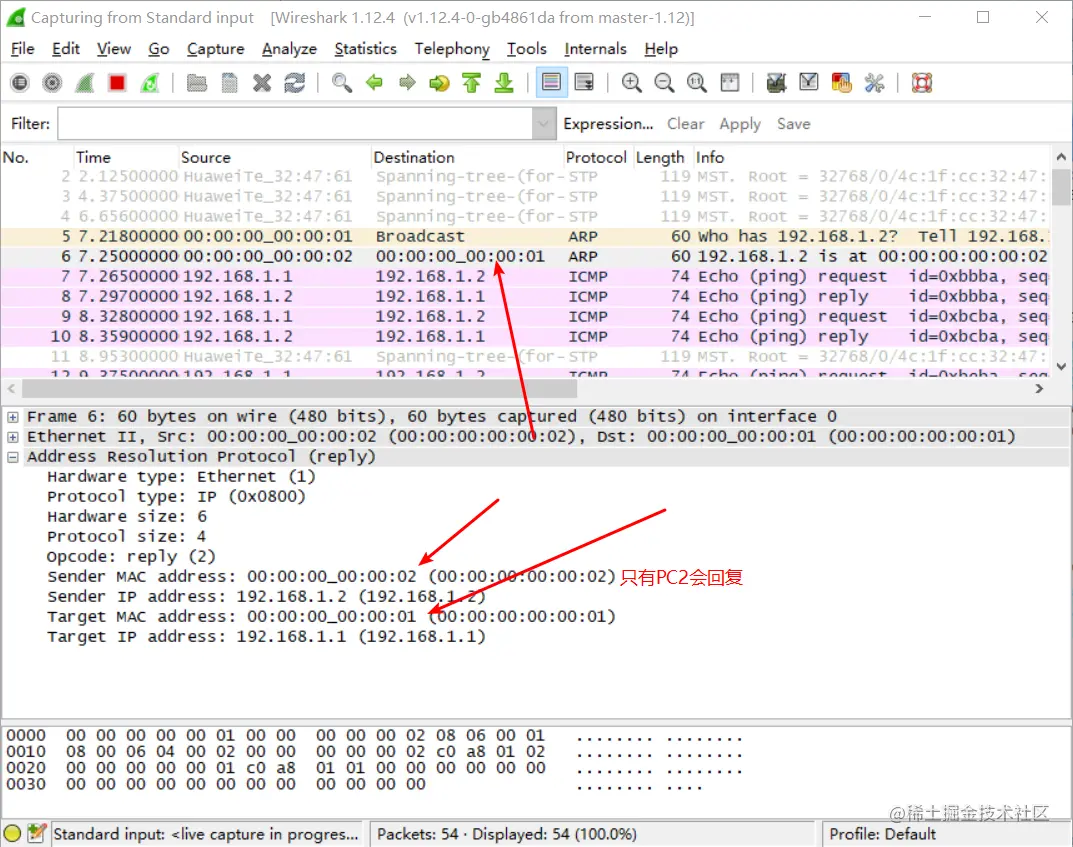Image resolution: width=1073 pixels, height=847 pixels.
Task: Select Sender IP address 192.168.1.2 field
Action: pyautogui.click(x=266, y=597)
